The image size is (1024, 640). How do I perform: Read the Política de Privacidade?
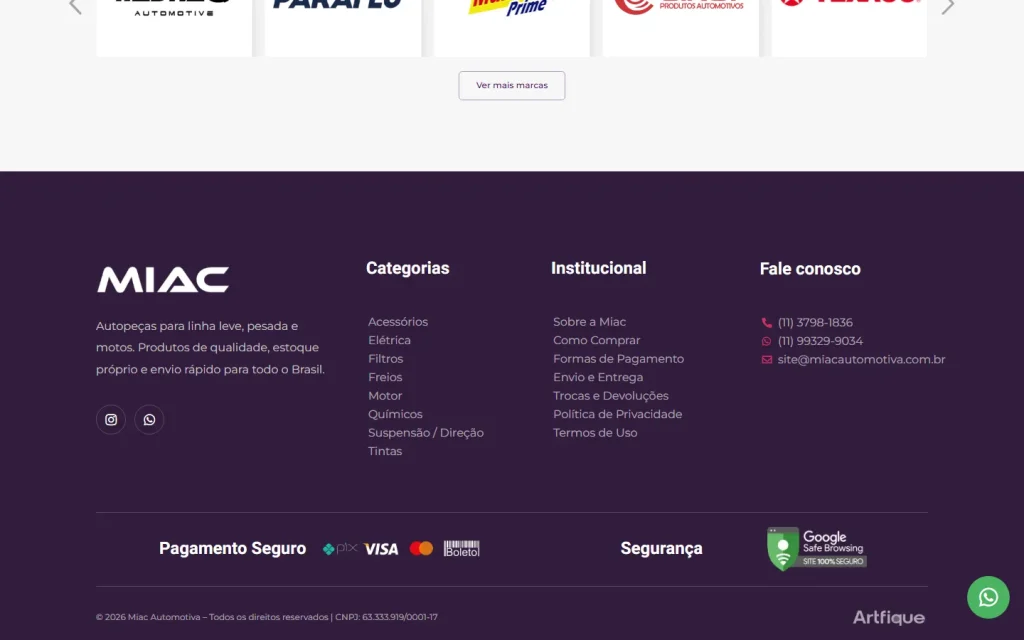(x=617, y=414)
